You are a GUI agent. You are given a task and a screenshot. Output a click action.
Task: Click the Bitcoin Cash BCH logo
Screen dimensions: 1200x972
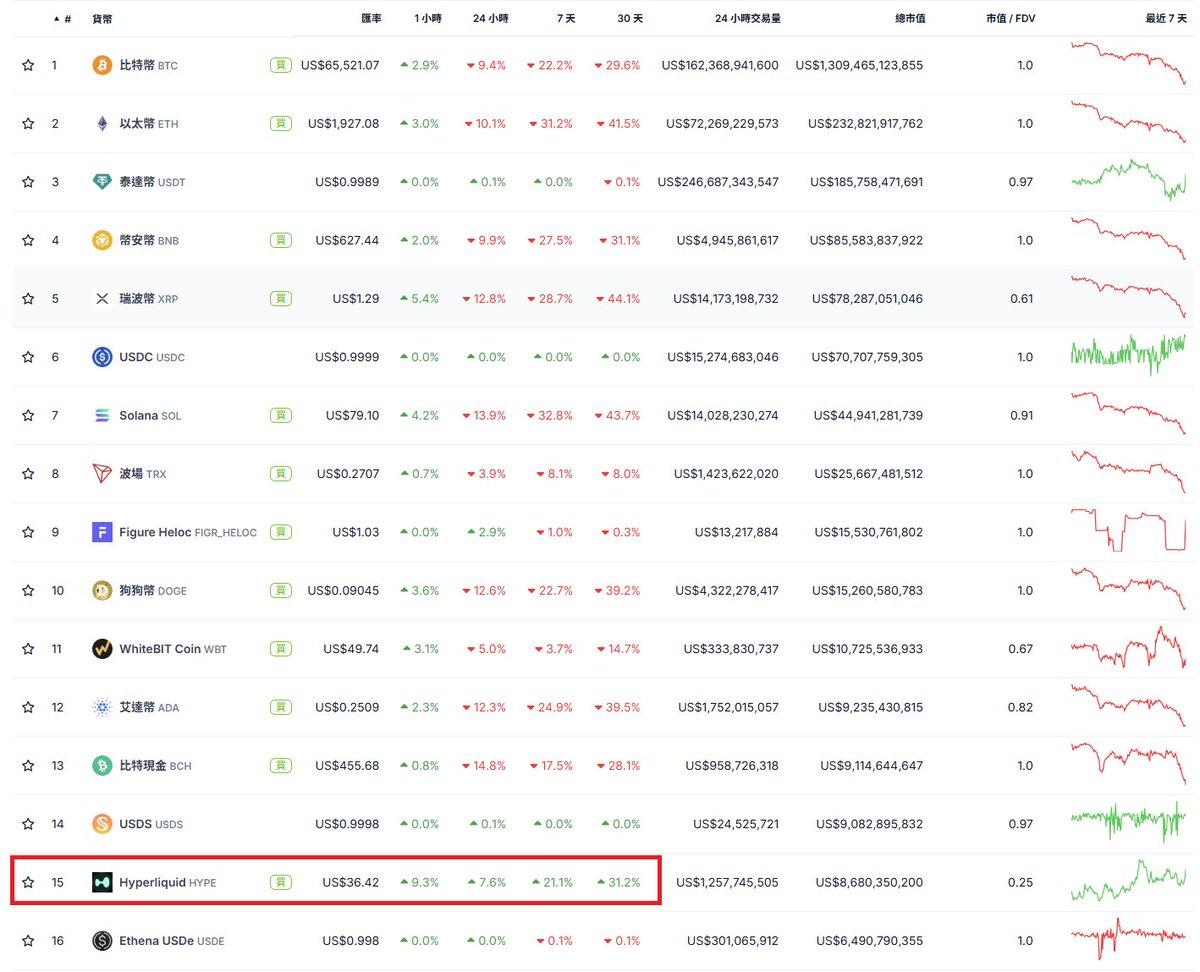pyautogui.click(x=102, y=766)
